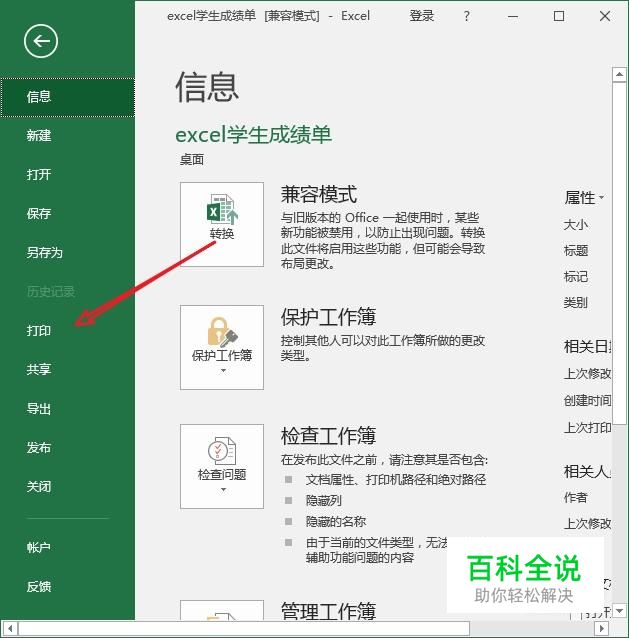Select 新建 in the sidebar
Viewport: 629px width, 638px height.
click(x=68, y=135)
